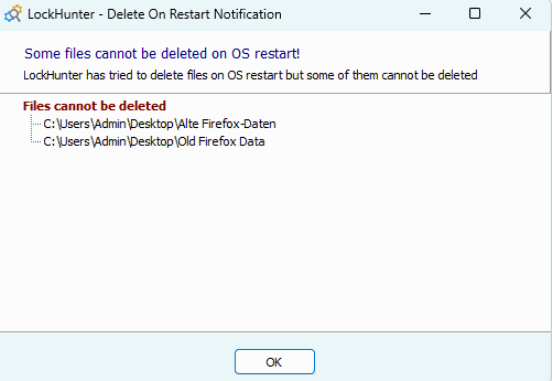Select the Old Firefox Data path entry
The height and width of the screenshot is (381, 552).
click(x=154, y=142)
